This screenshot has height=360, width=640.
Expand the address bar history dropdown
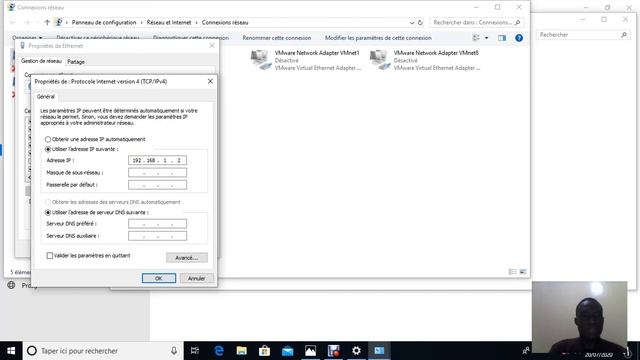pos(412,23)
